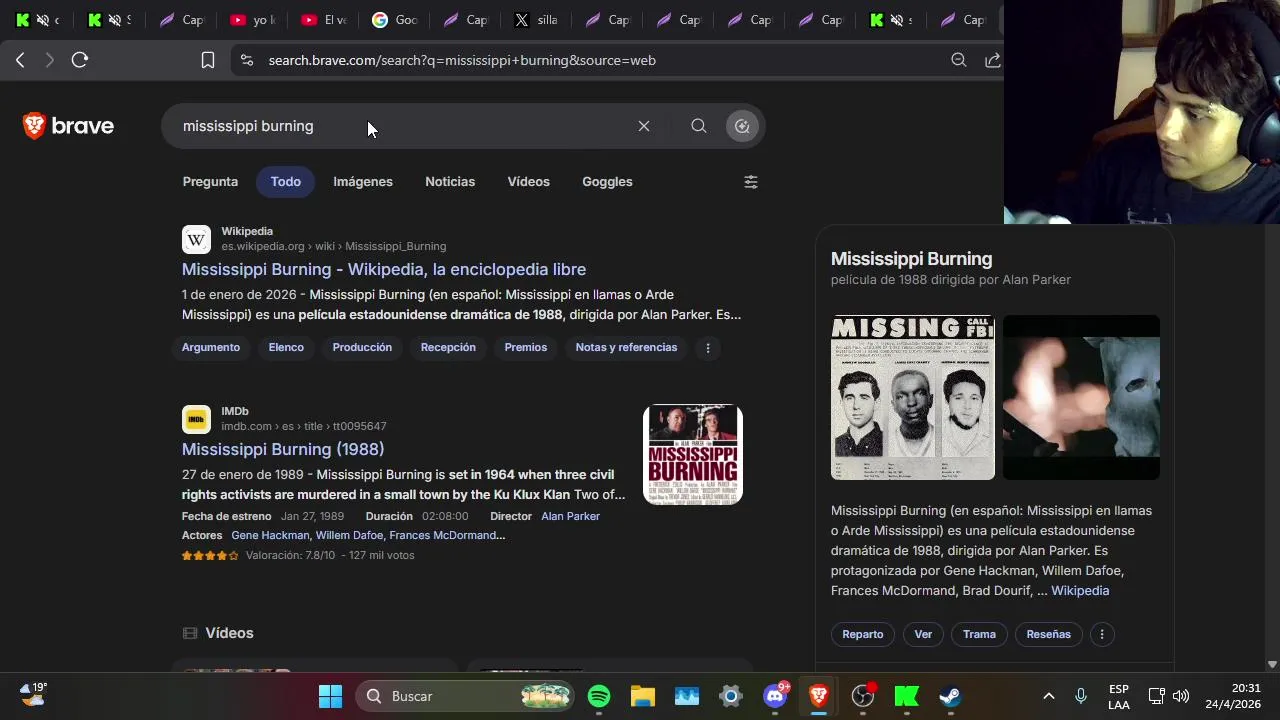Clear the search box with the X icon
This screenshot has height=720, width=1280.
point(644,126)
